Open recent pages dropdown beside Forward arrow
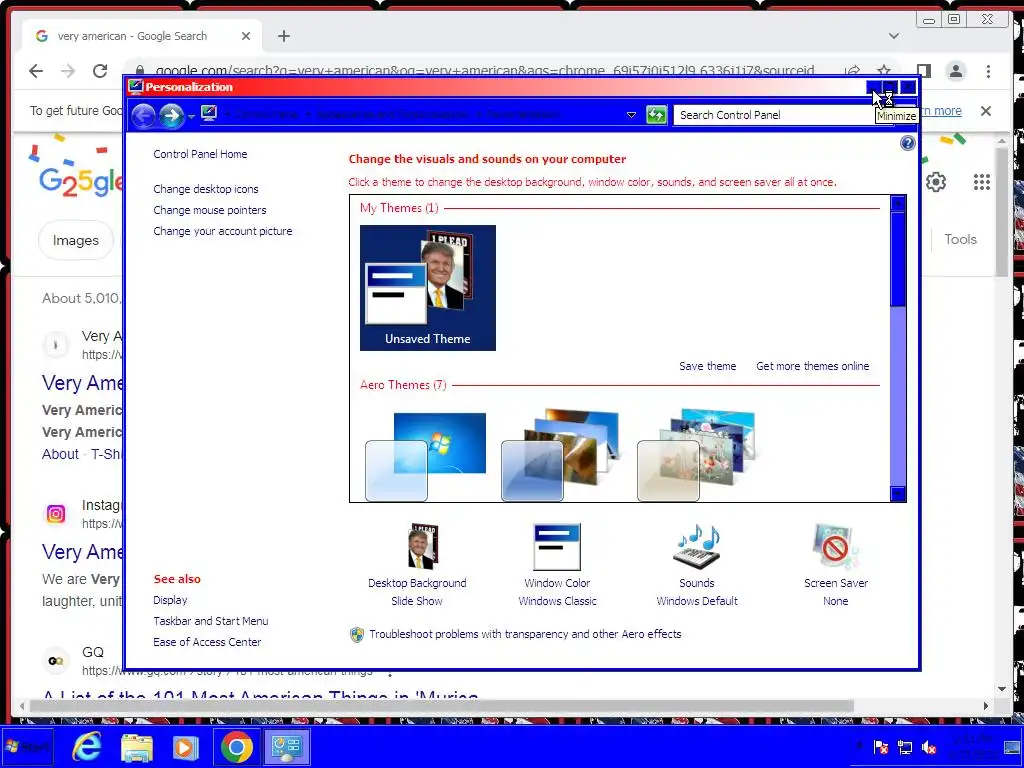 pyautogui.click(x=191, y=116)
